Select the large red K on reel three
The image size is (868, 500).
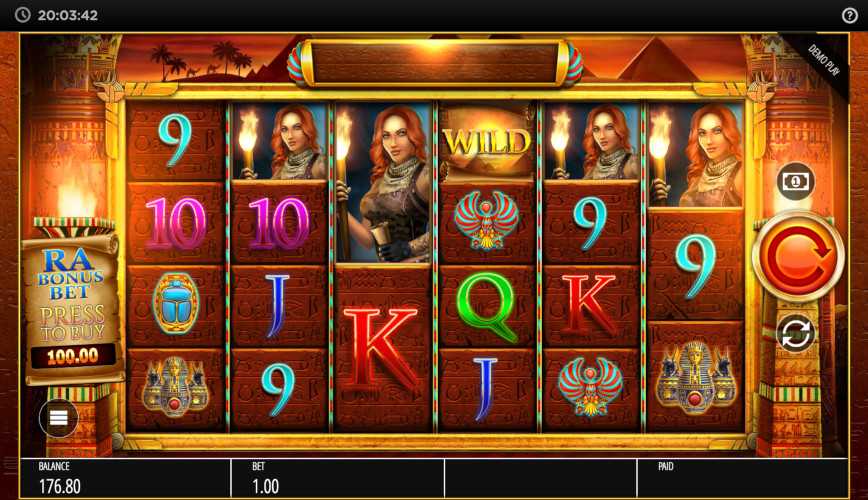pos(382,349)
